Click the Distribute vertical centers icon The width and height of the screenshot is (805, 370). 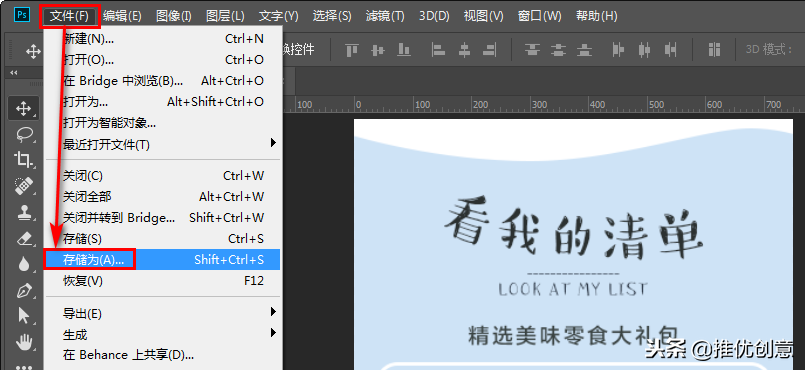pos(559,50)
